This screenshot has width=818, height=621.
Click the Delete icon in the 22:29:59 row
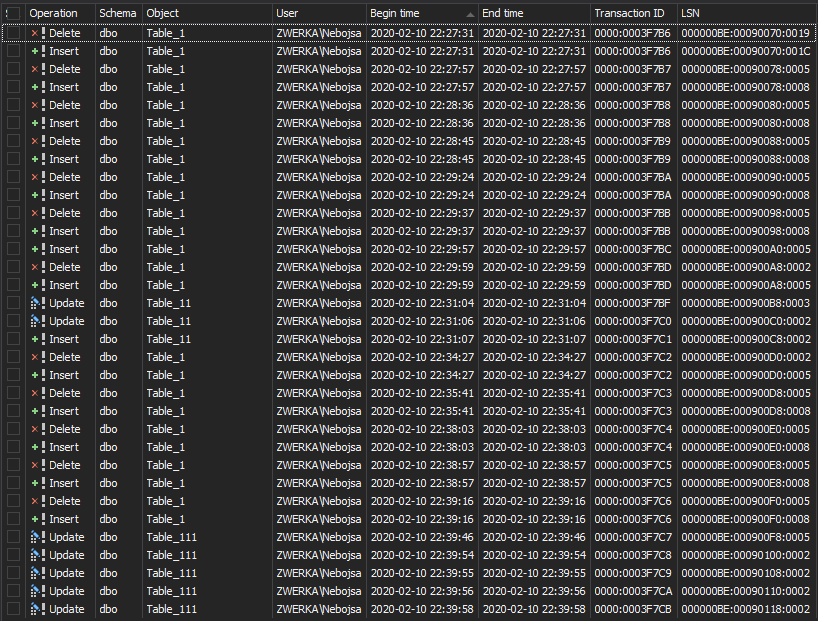pyautogui.click(x=35, y=267)
